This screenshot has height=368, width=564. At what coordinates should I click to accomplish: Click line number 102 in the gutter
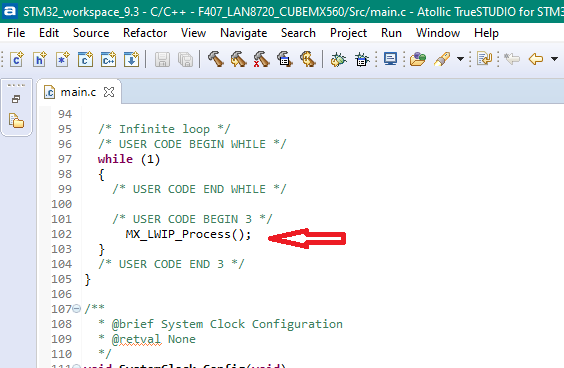pos(62,235)
